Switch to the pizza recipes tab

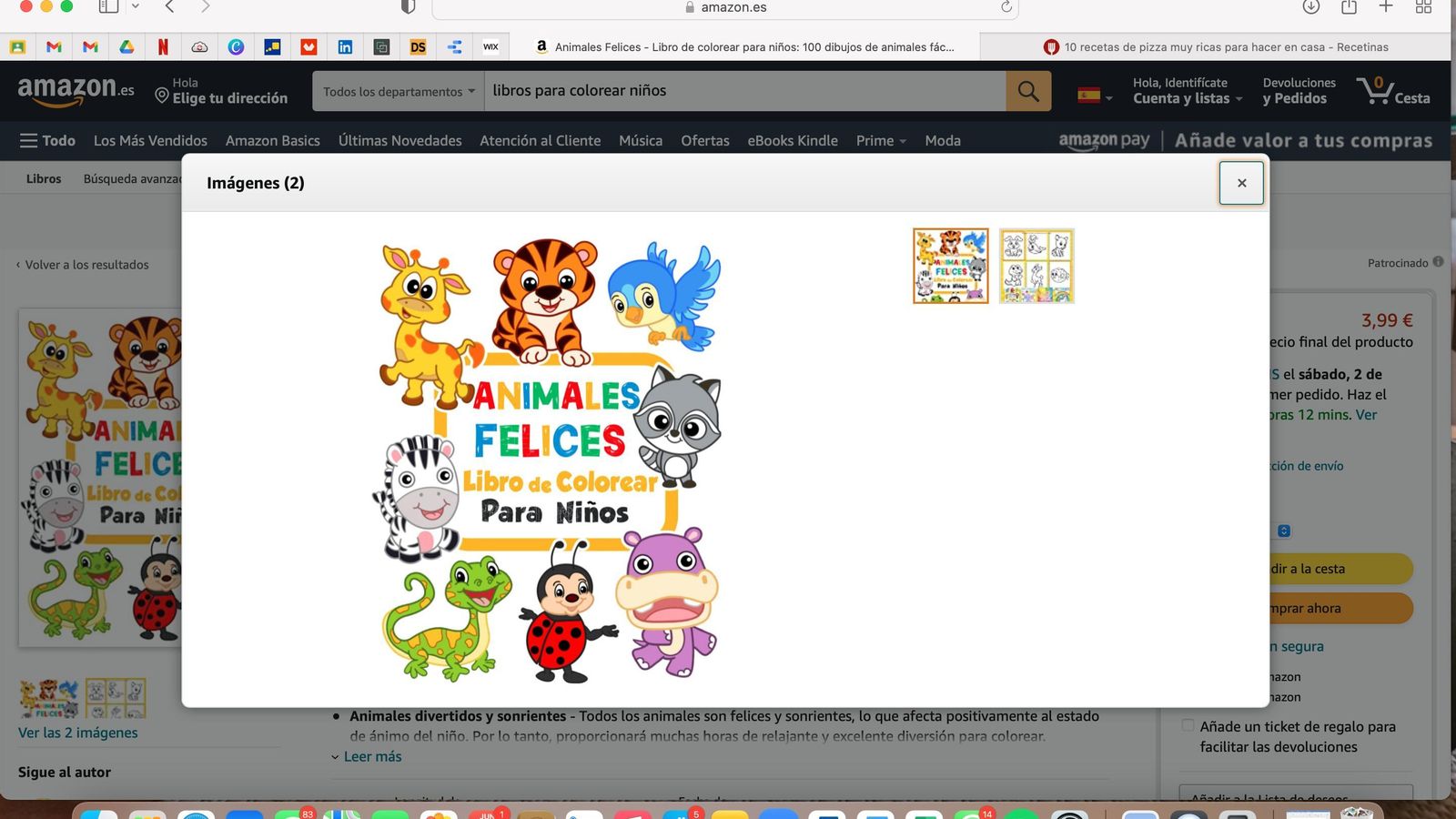(x=1219, y=46)
